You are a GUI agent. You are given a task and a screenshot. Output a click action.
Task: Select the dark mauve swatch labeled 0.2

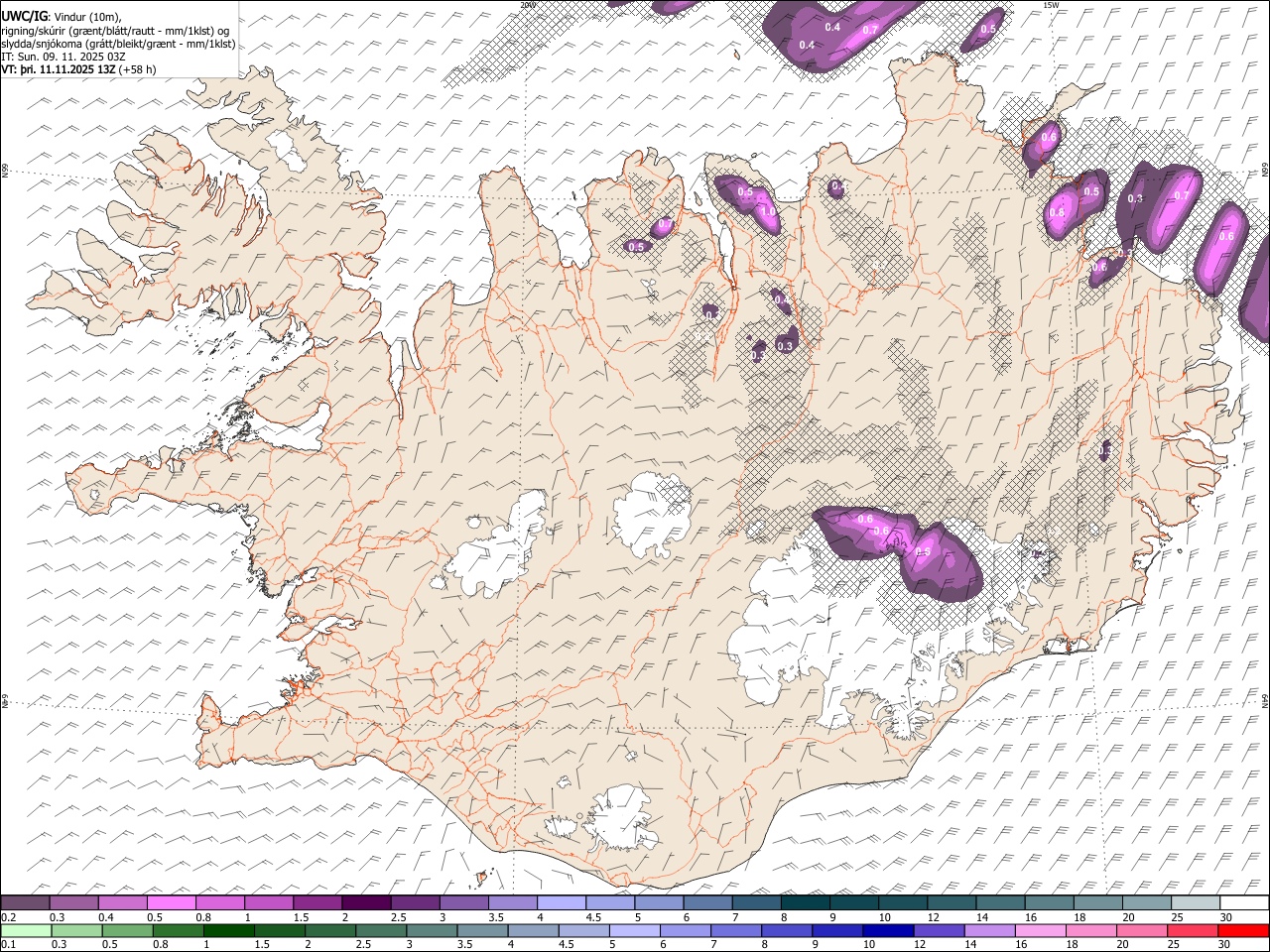tap(25, 902)
